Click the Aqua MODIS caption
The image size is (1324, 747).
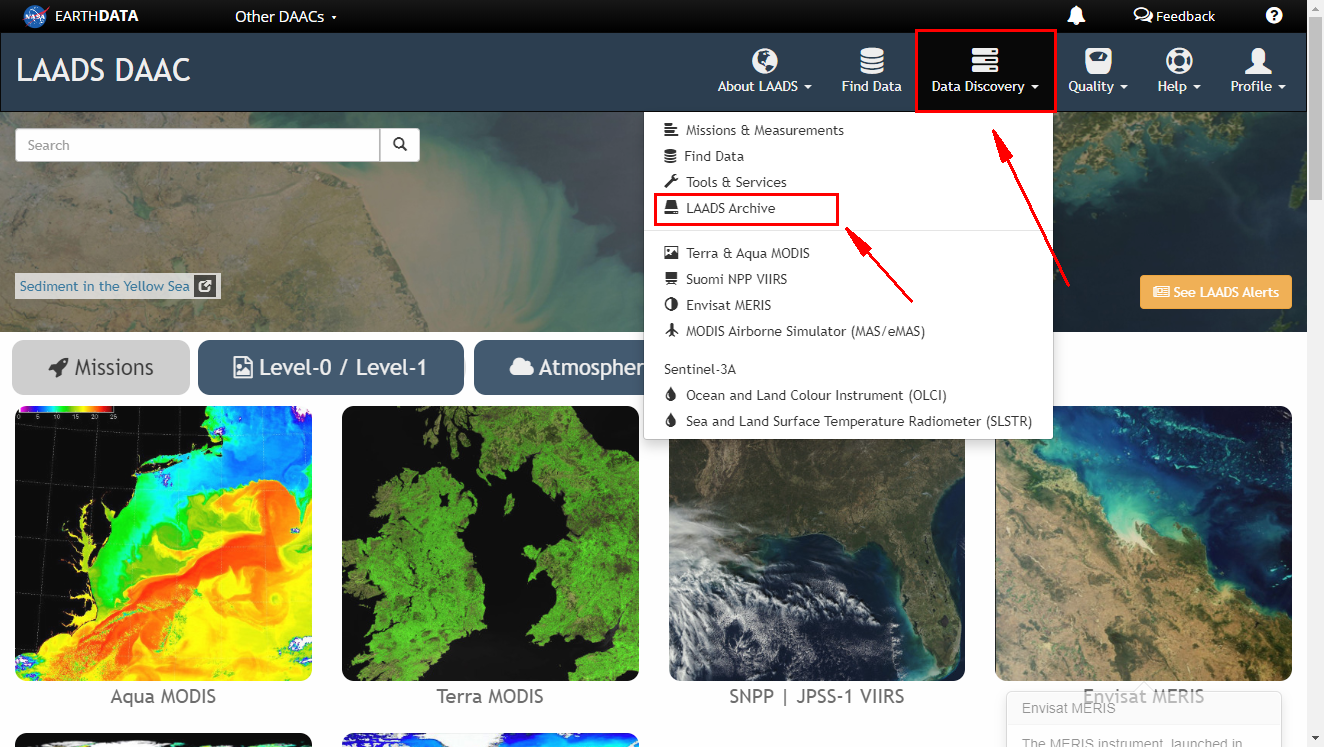pos(163,696)
